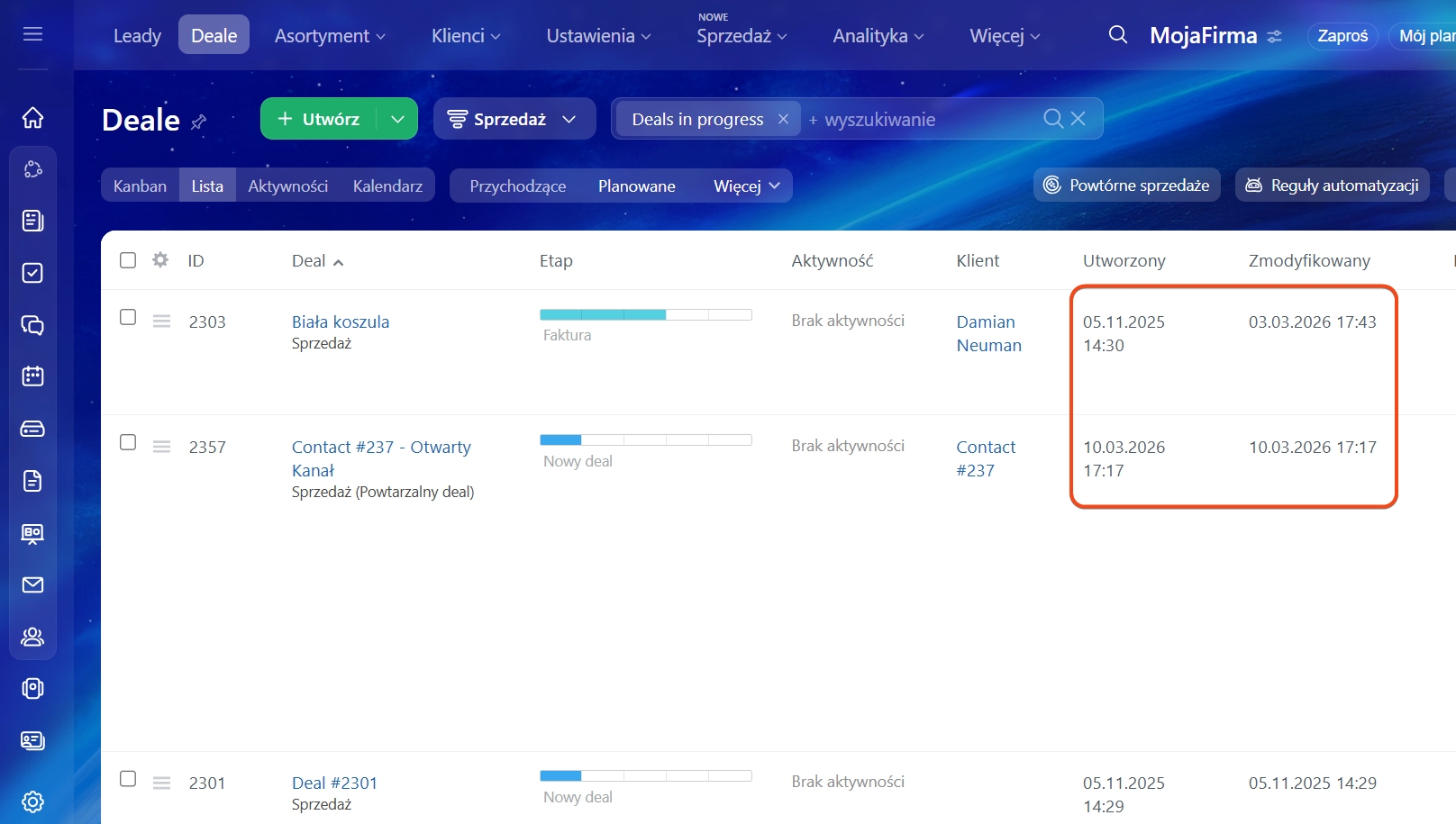This screenshot has width=1456, height=824.
Task: Open the Analityka menu
Action: point(878,36)
